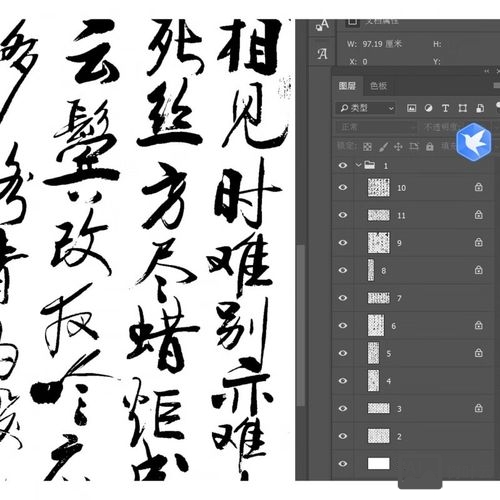Select layer 6 thumbnail

point(376,325)
